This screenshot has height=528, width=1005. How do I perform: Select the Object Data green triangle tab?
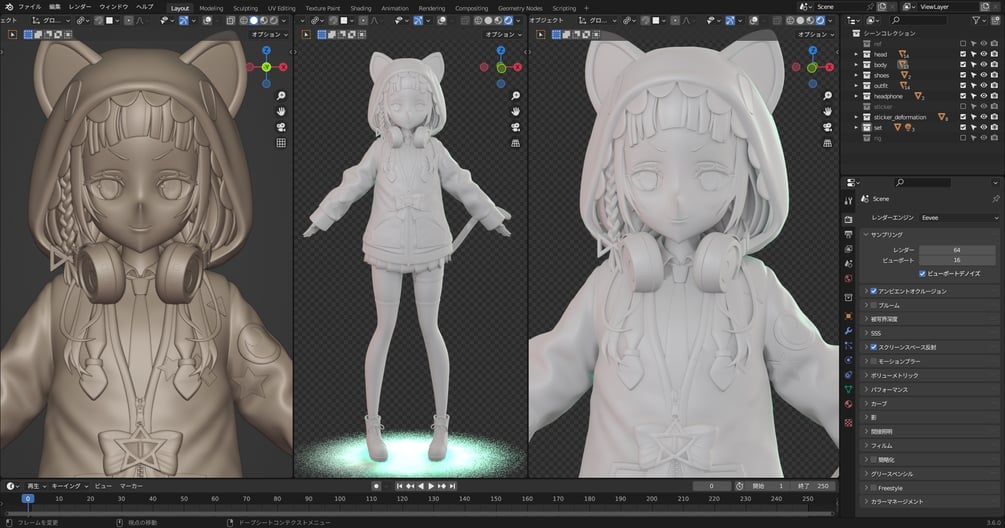(x=849, y=389)
